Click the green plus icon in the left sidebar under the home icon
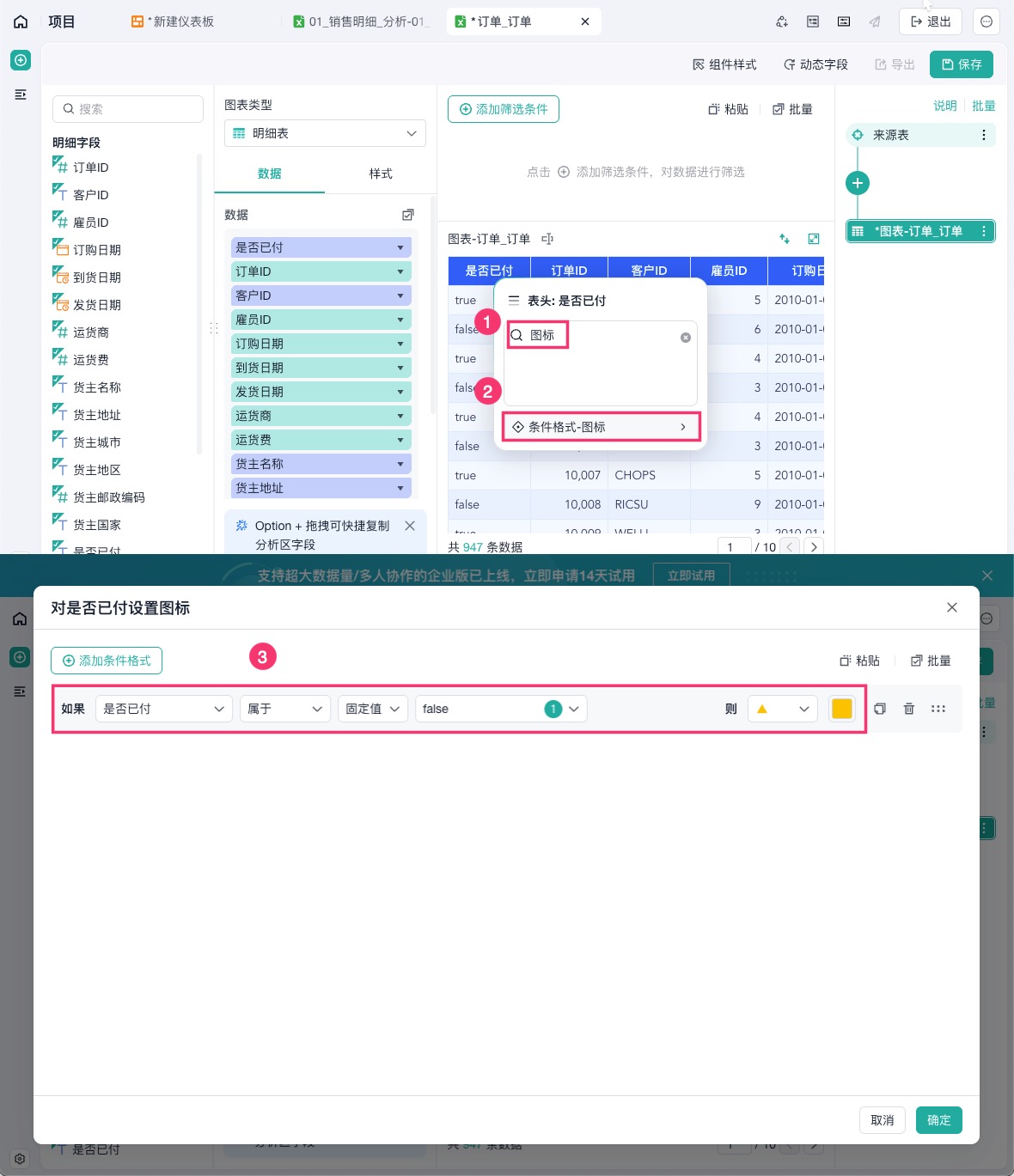This screenshot has width=1014, height=1176. pos(21,60)
